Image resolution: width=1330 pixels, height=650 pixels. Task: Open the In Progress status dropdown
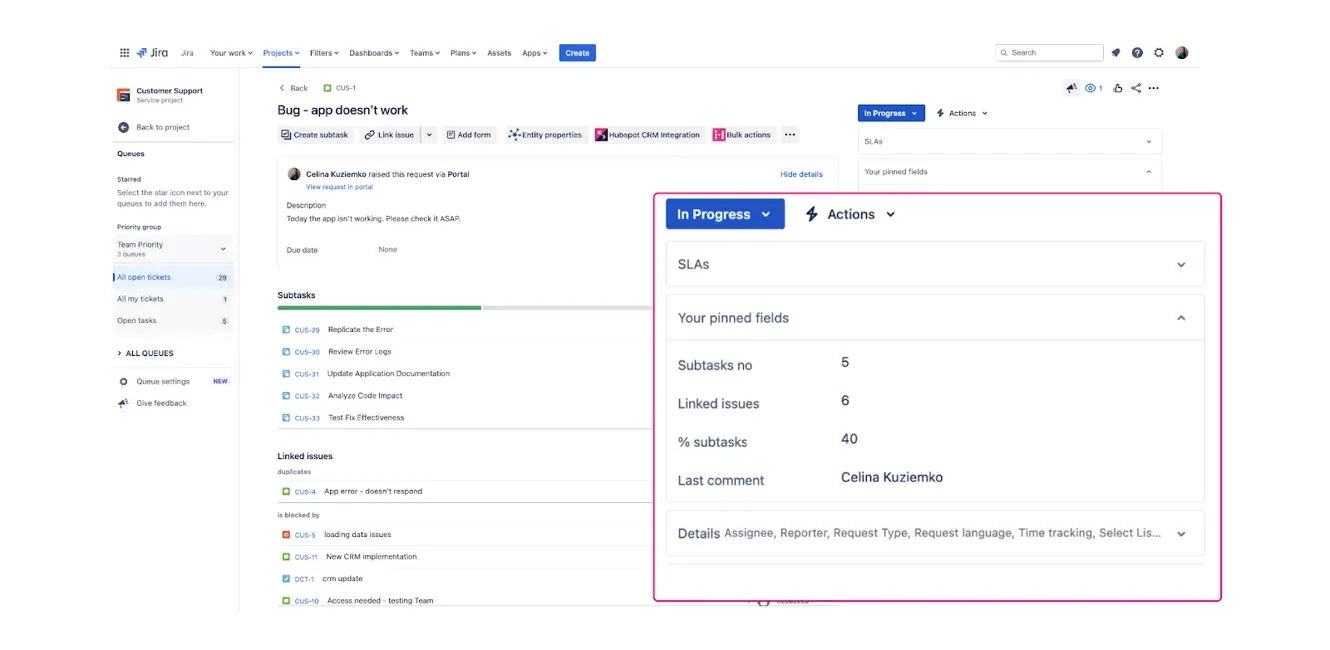(x=725, y=213)
